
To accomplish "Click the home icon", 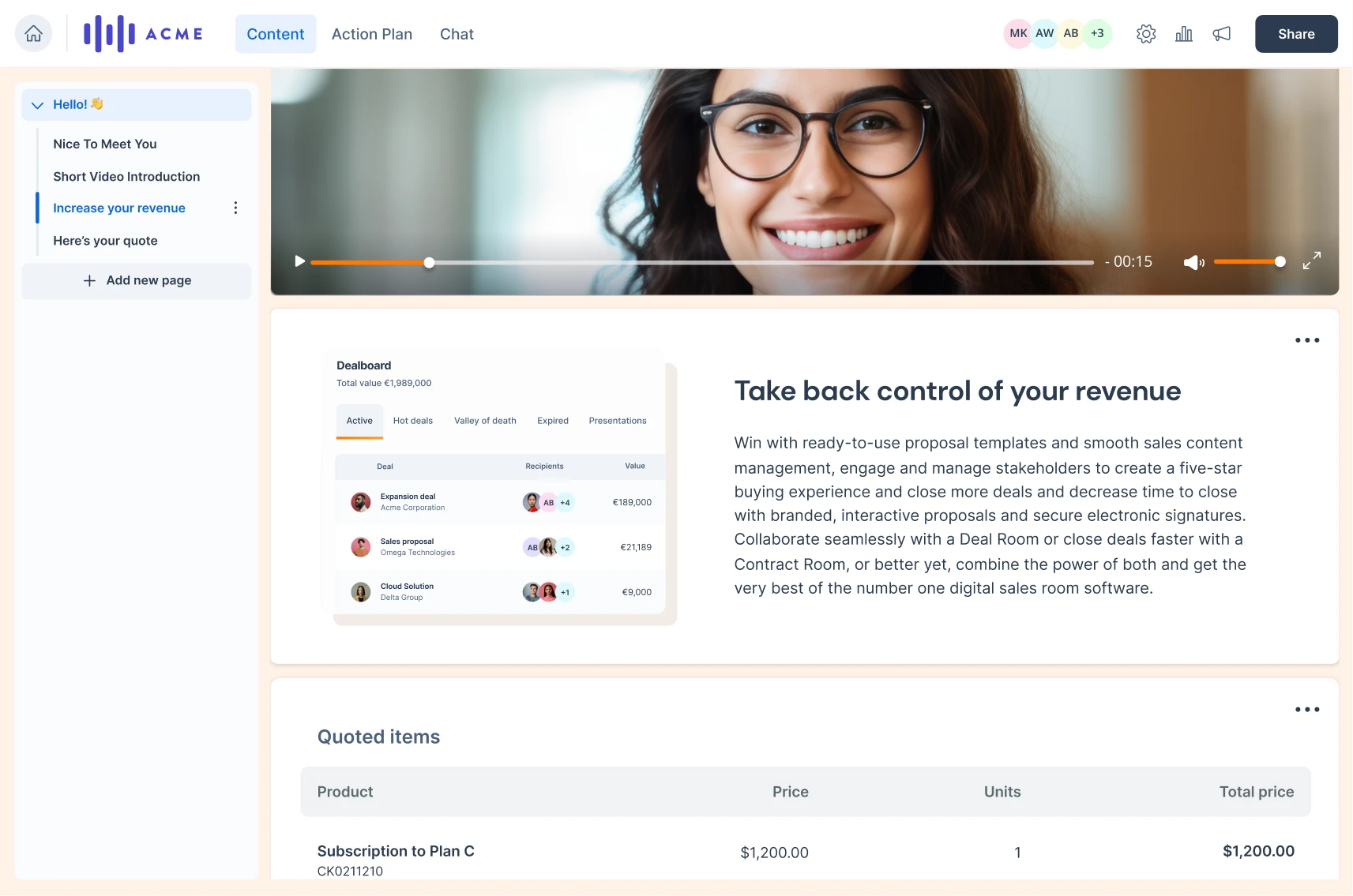I will 33,33.
